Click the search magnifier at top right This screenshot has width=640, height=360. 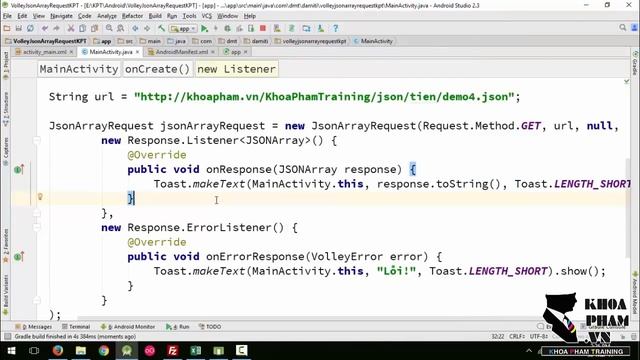pyautogui.click(x=622, y=28)
